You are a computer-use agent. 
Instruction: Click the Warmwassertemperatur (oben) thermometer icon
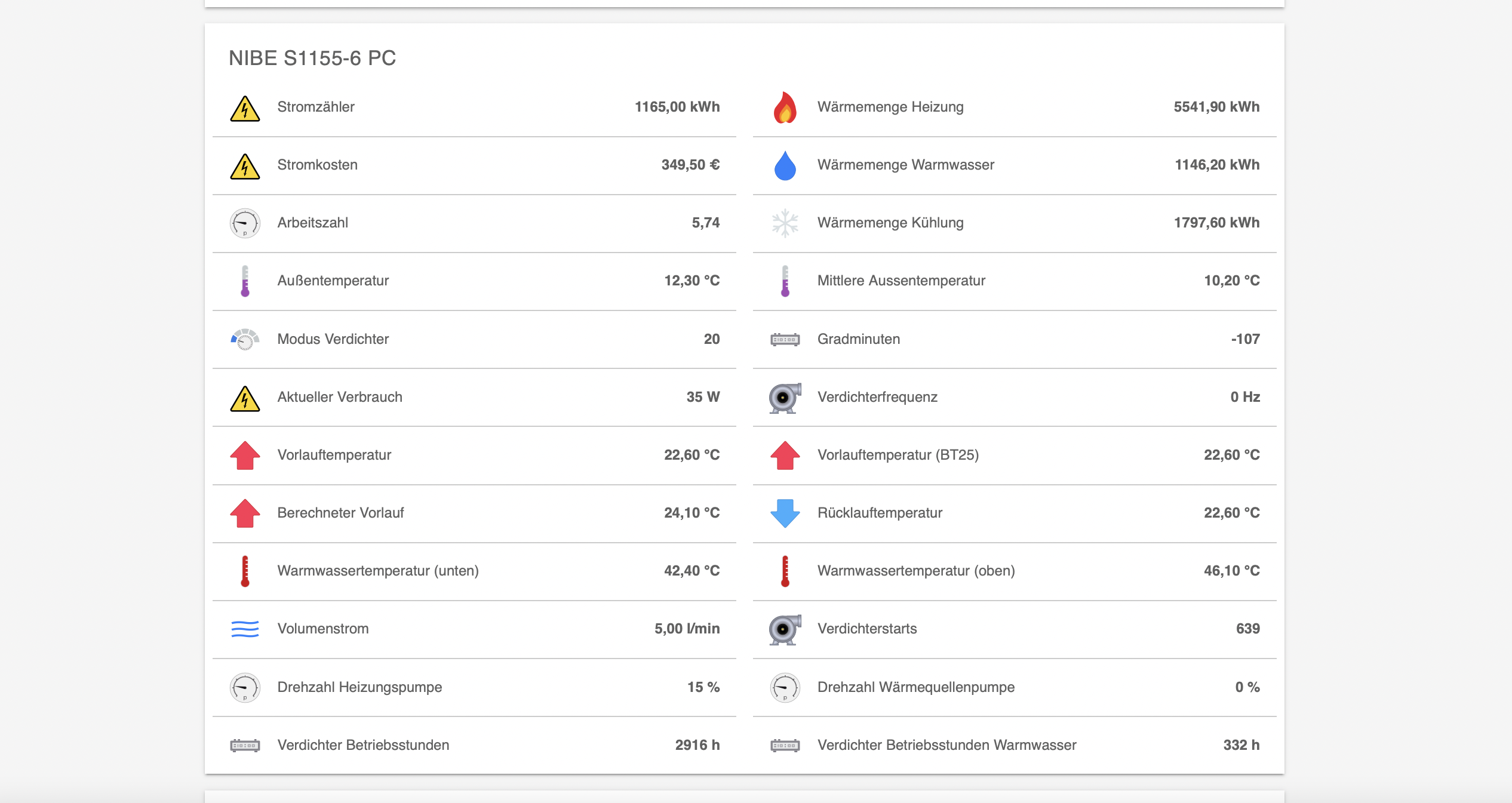coord(785,571)
